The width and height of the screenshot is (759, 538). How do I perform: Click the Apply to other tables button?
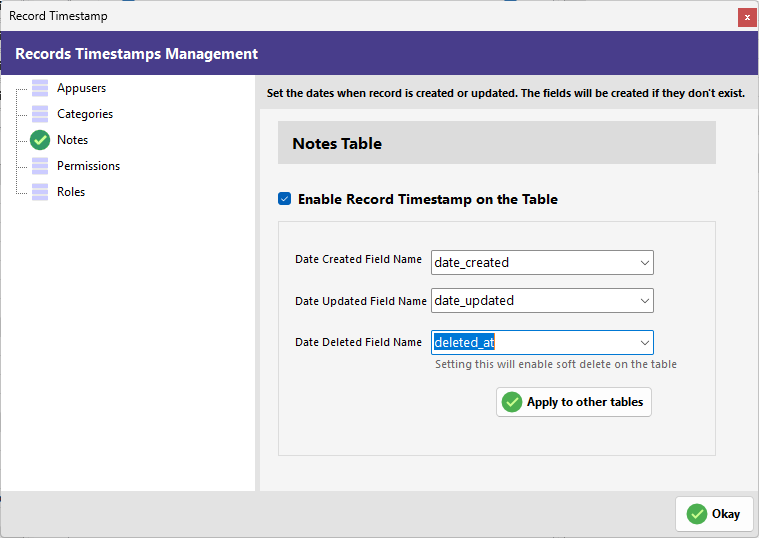[574, 402]
